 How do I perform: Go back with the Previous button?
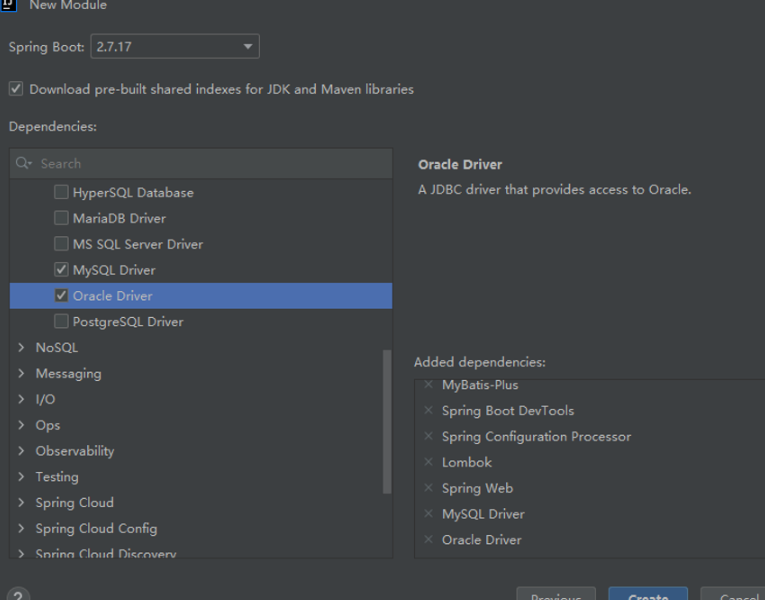tap(556, 595)
